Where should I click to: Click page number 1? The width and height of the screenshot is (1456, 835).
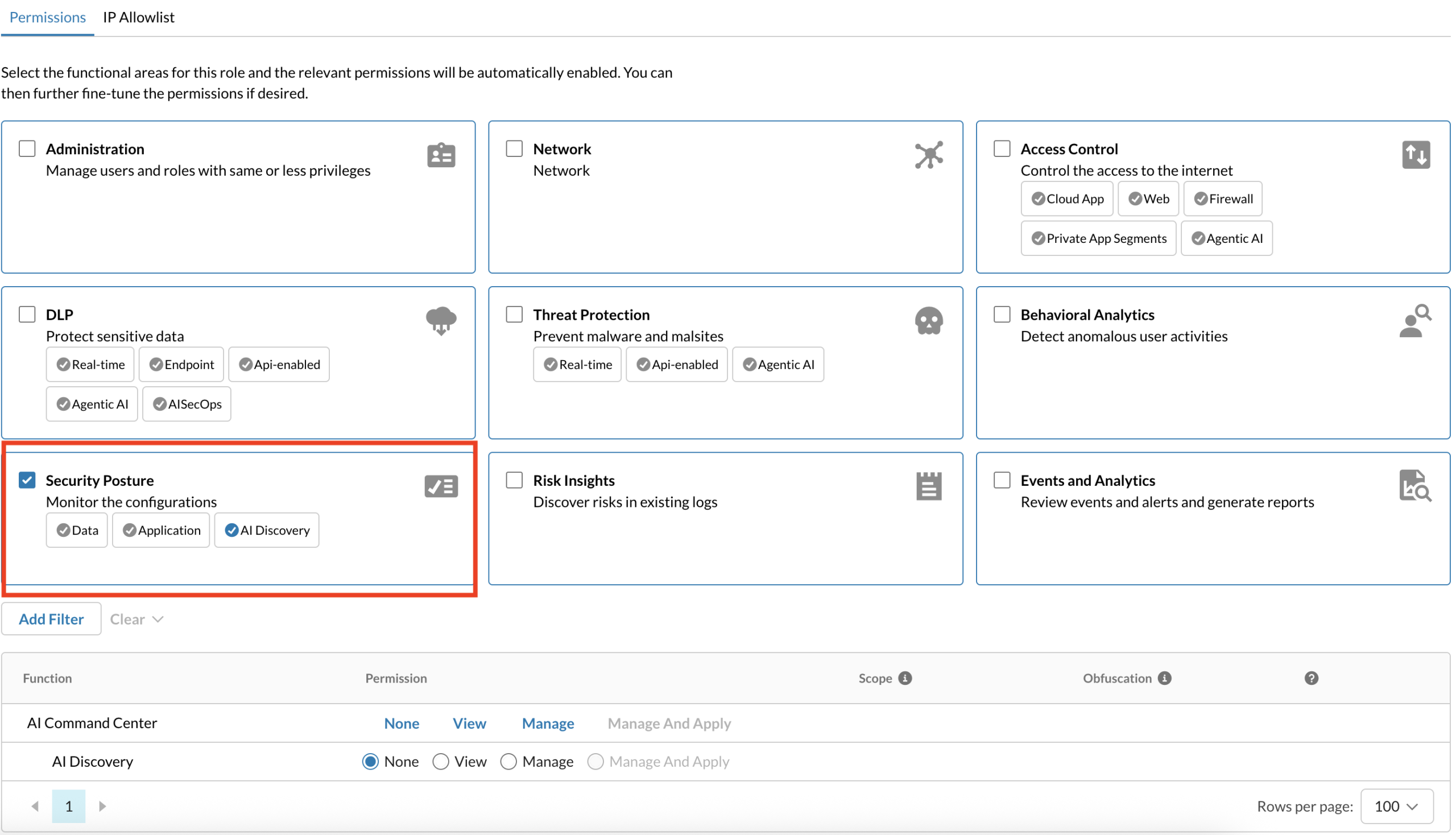point(69,807)
